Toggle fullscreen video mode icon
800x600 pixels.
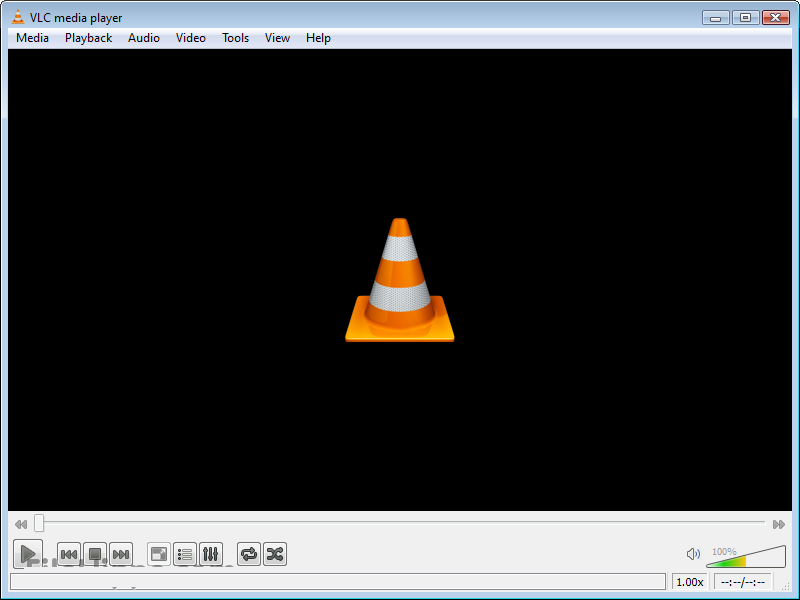(x=159, y=554)
